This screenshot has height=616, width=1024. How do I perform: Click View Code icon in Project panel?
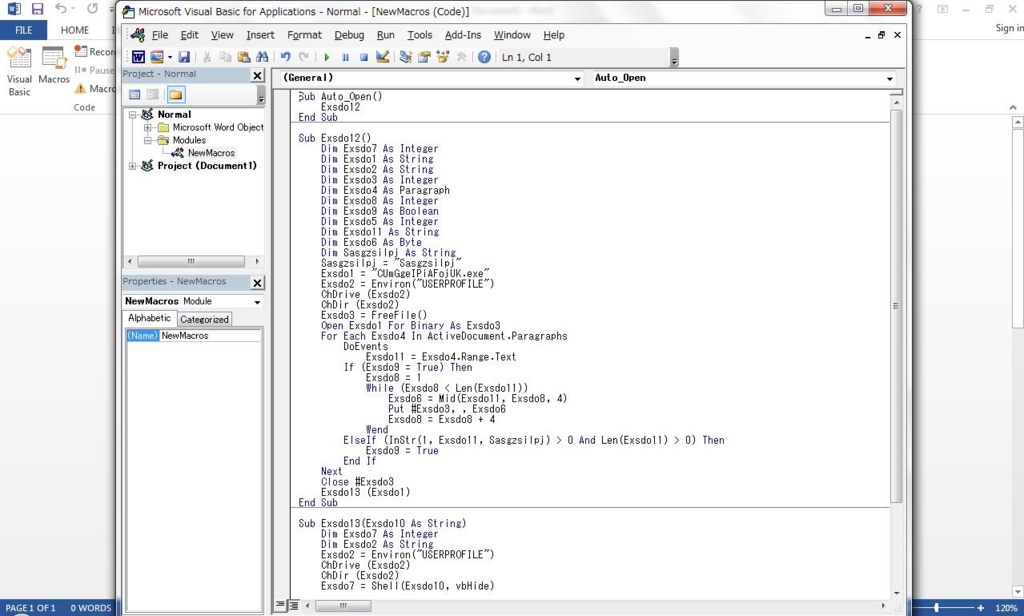pos(135,95)
